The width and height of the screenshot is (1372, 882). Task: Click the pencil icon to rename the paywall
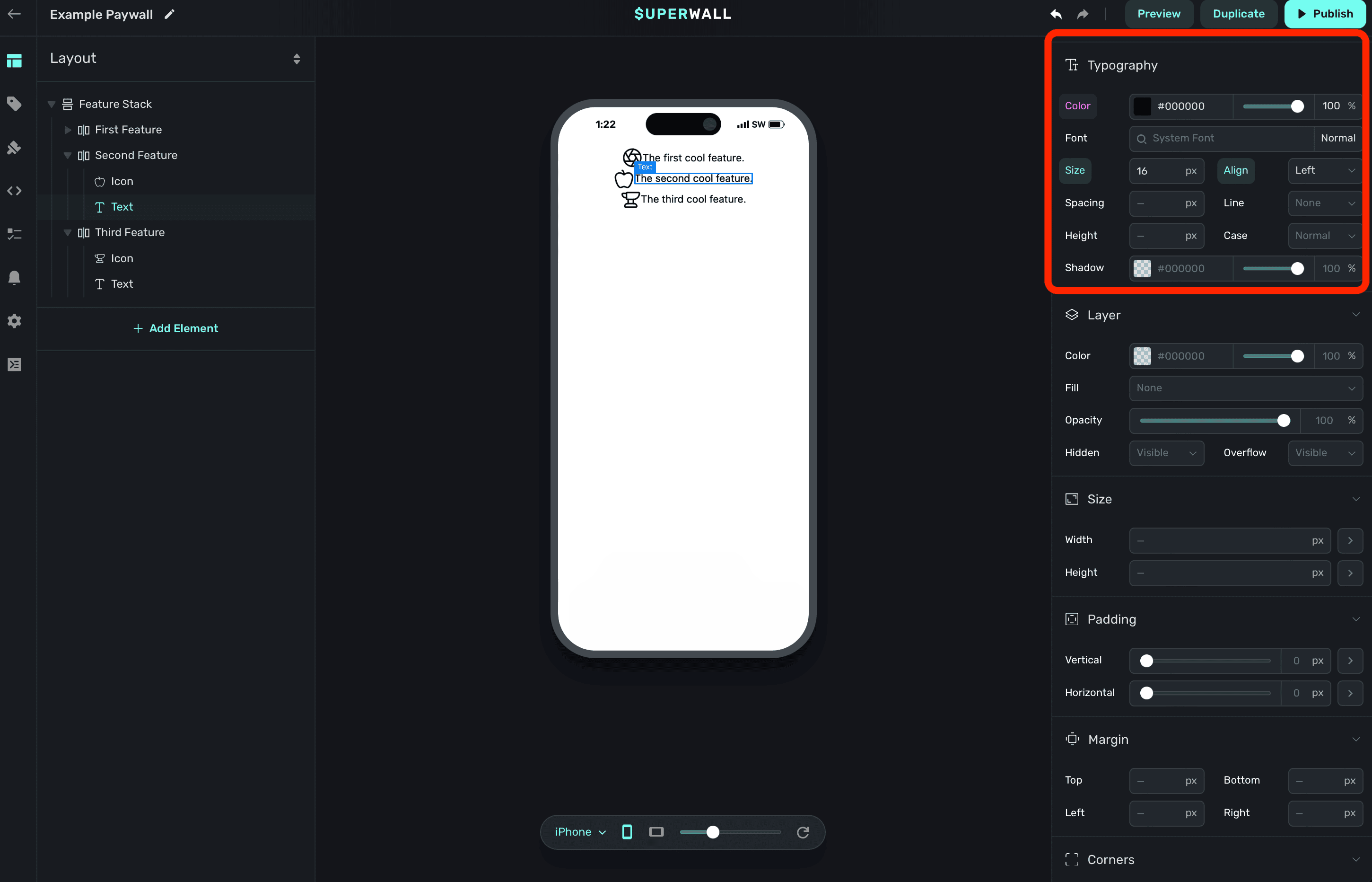pos(169,14)
